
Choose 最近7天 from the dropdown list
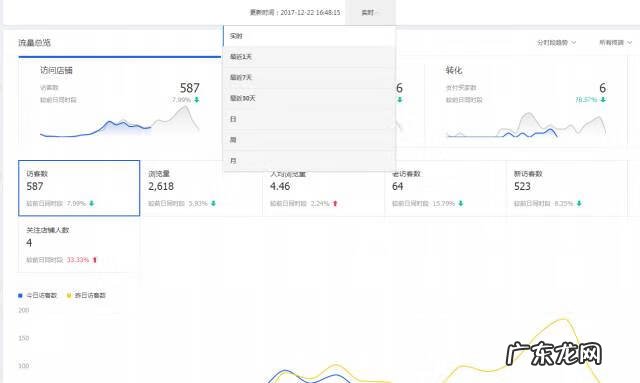pos(309,78)
